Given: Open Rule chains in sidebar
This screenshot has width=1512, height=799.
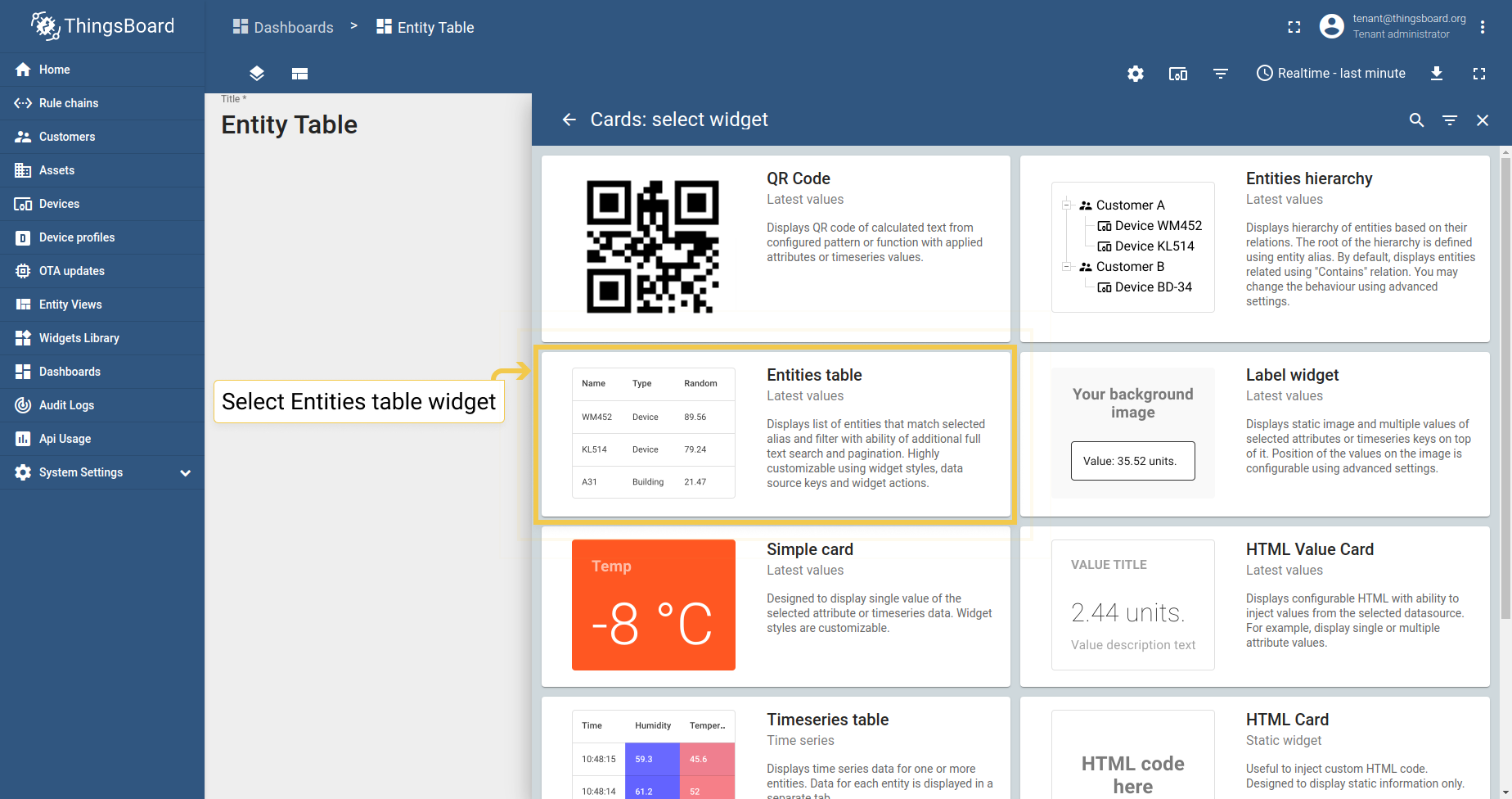Looking at the screenshot, I should click(101, 103).
